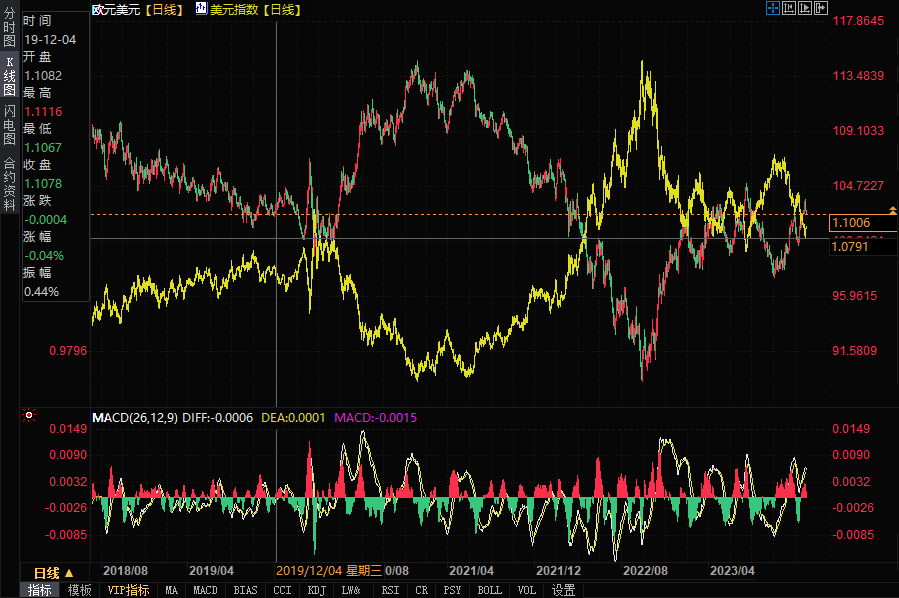Choose the KDJ indicator

[x=316, y=590]
